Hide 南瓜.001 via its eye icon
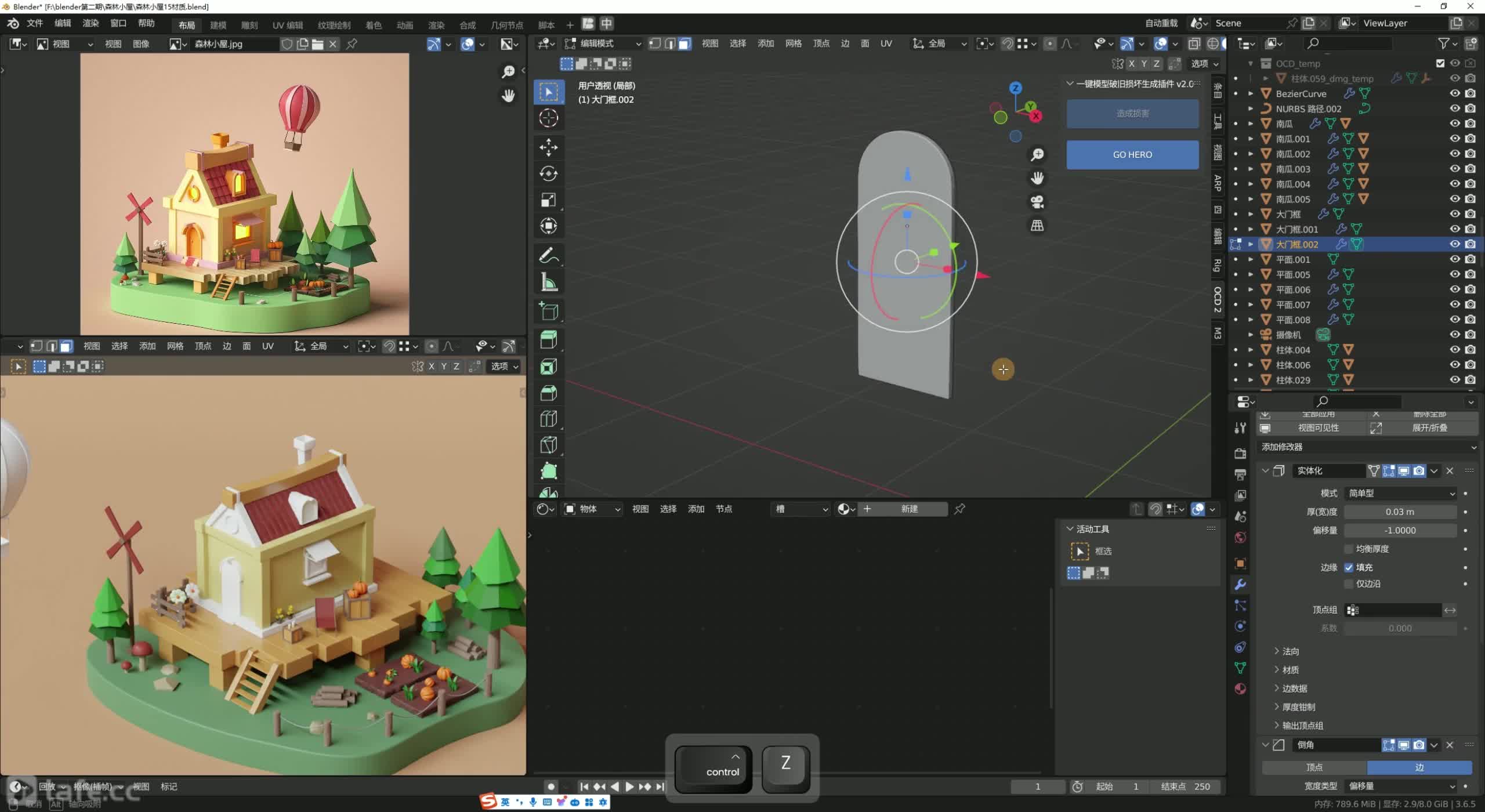The width and height of the screenshot is (1485, 812). [1455, 139]
